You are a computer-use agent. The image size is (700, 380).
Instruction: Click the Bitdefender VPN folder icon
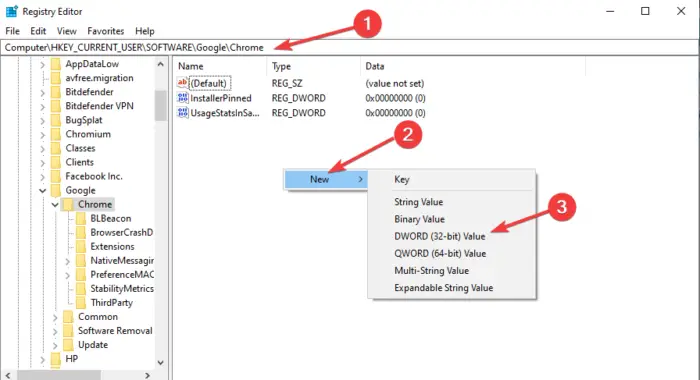pyautogui.click(x=56, y=106)
